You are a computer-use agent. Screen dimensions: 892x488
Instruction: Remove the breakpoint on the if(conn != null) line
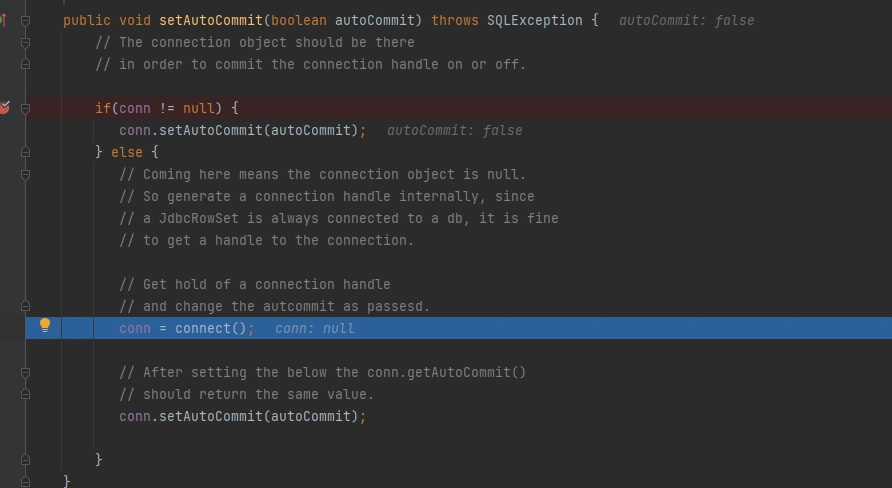[4, 108]
